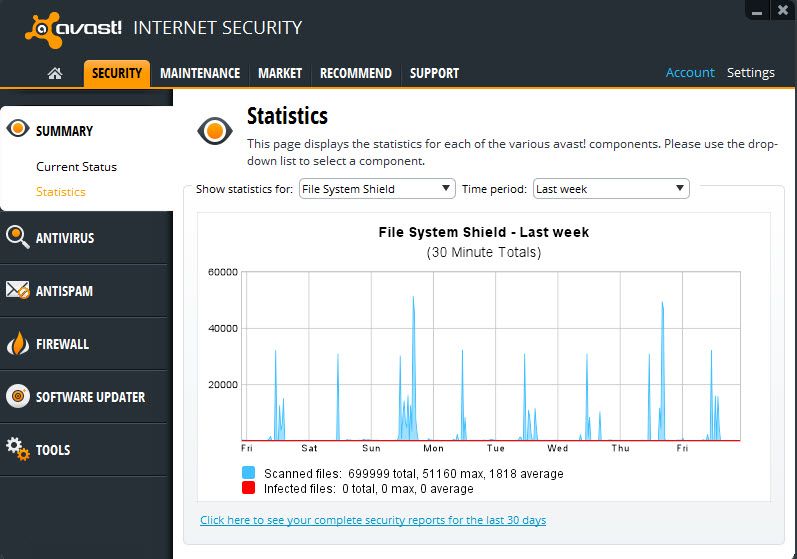Open the Account link
797x559 pixels.
tap(690, 73)
